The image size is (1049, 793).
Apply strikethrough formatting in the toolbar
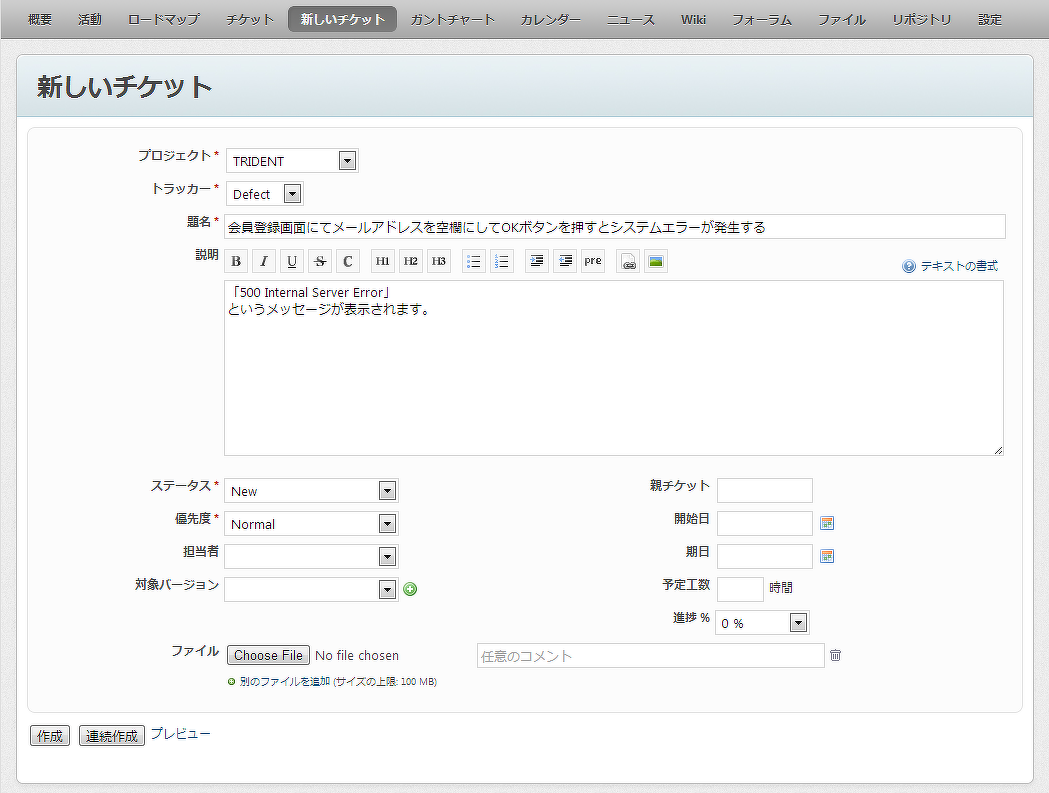tap(319, 260)
